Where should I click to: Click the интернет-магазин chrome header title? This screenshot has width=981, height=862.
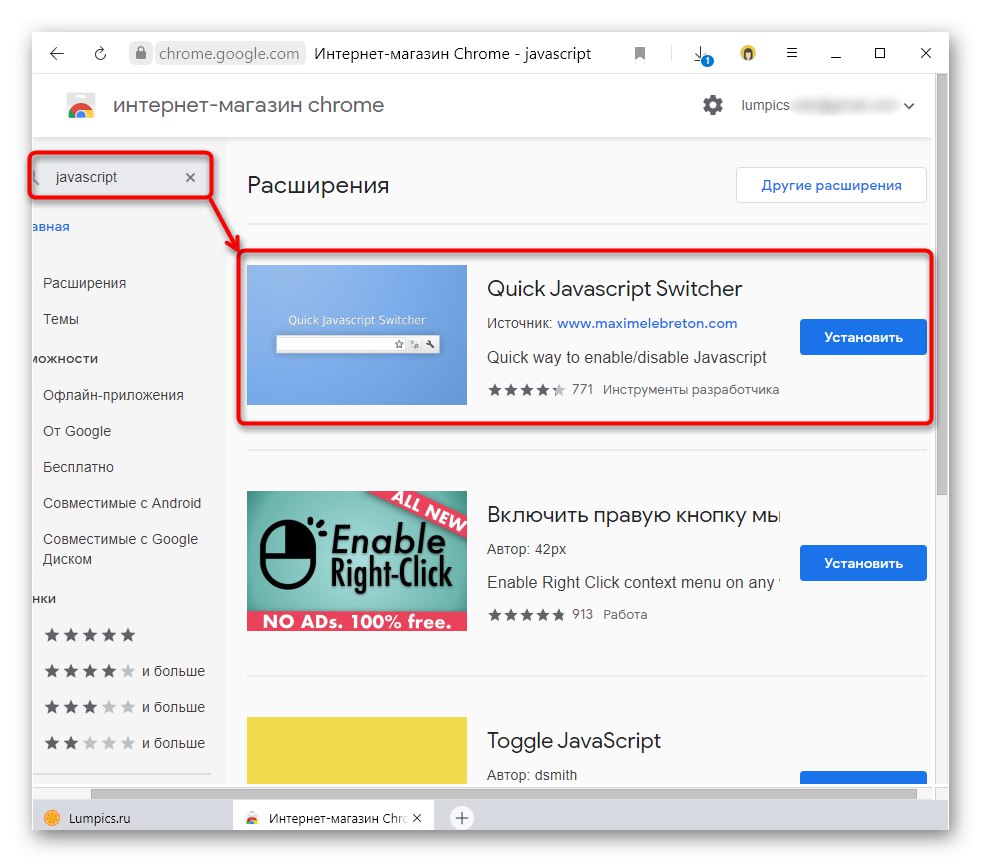[x=248, y=105]
